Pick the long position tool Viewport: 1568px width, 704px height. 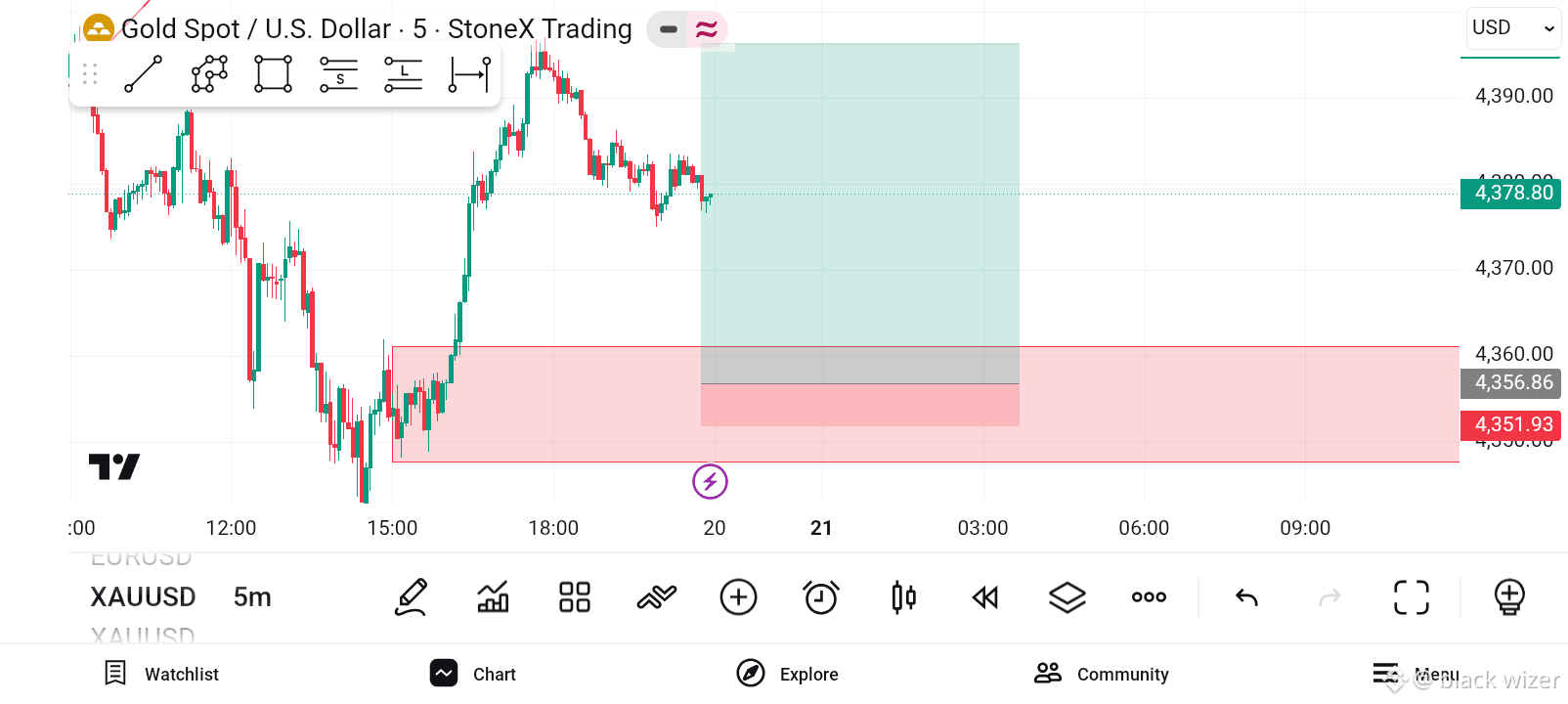(403, 74)
